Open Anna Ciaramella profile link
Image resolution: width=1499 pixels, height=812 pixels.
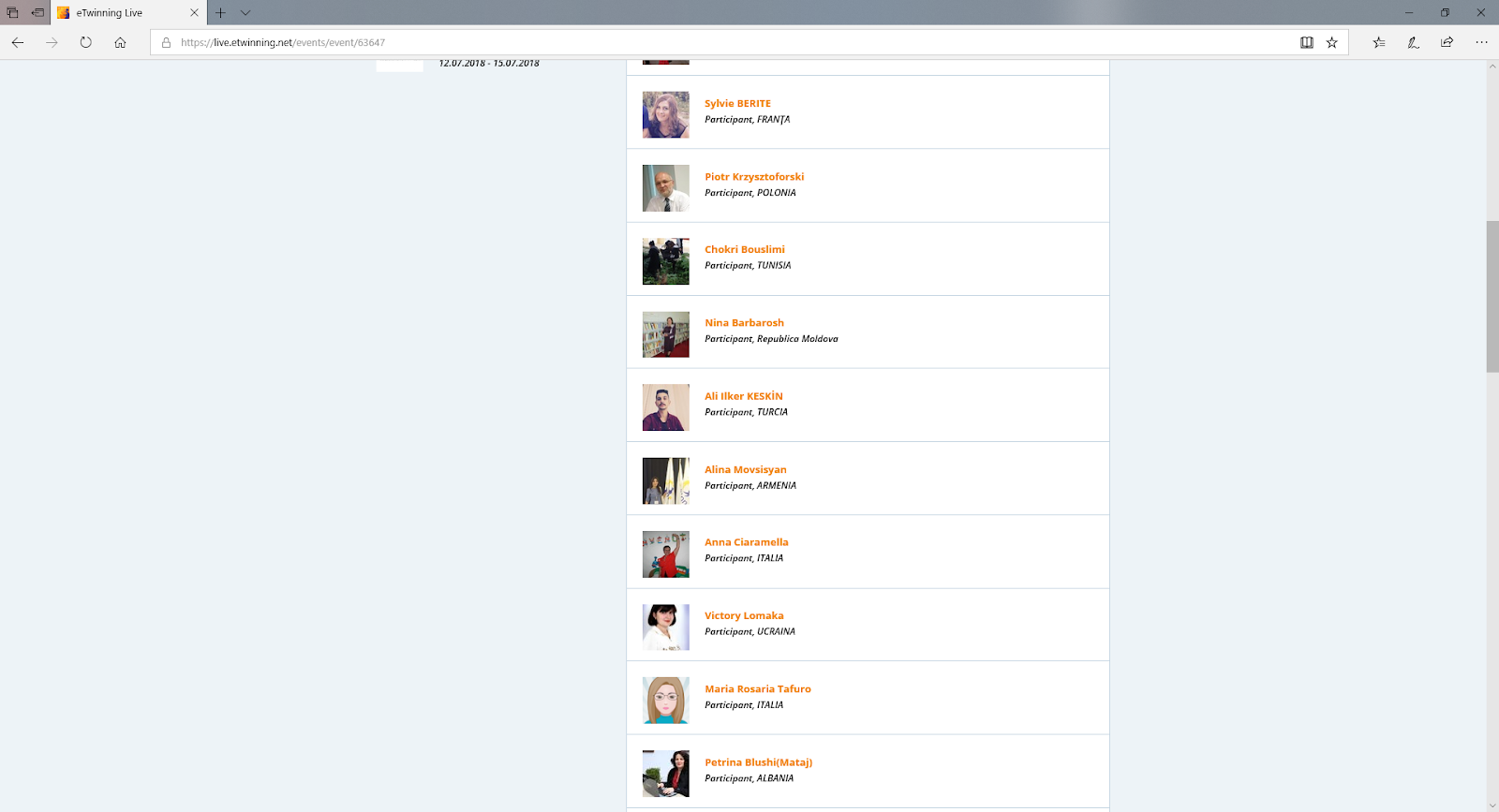click(747, 542)
